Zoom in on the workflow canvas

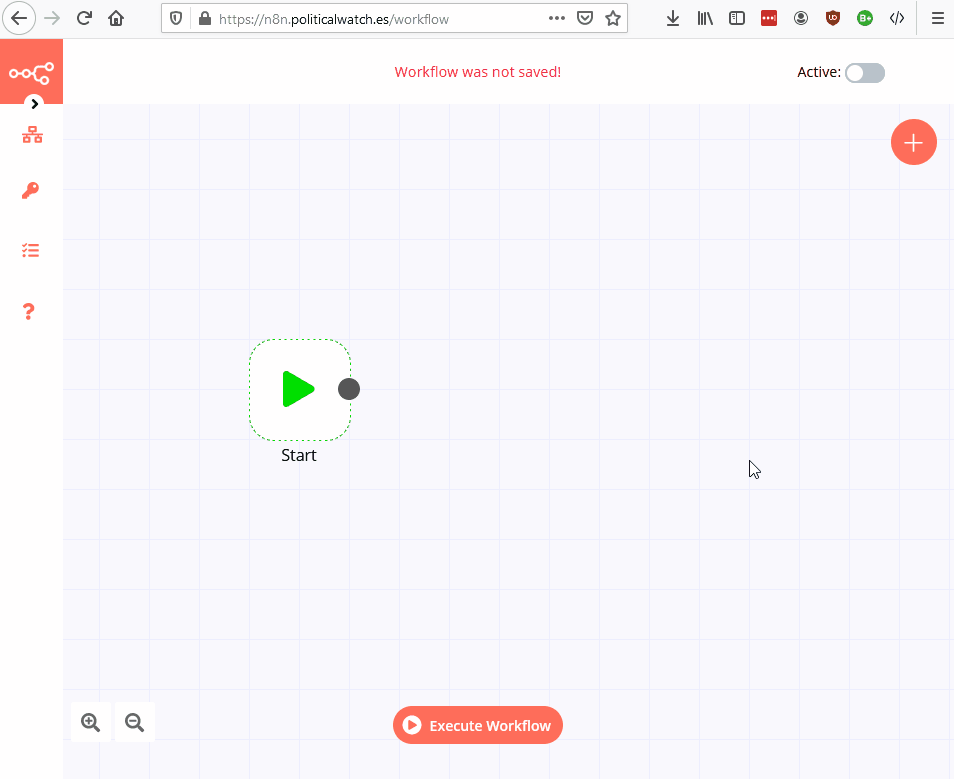[x=91, y=722]
